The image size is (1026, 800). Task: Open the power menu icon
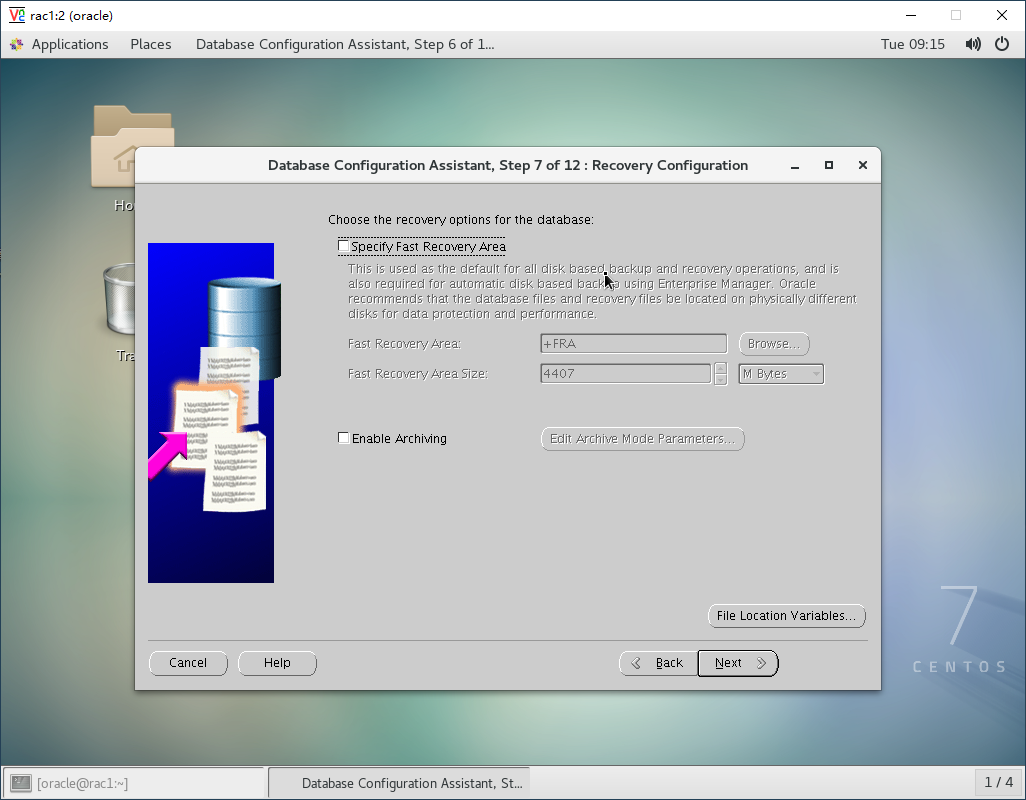click(1002, 44)
